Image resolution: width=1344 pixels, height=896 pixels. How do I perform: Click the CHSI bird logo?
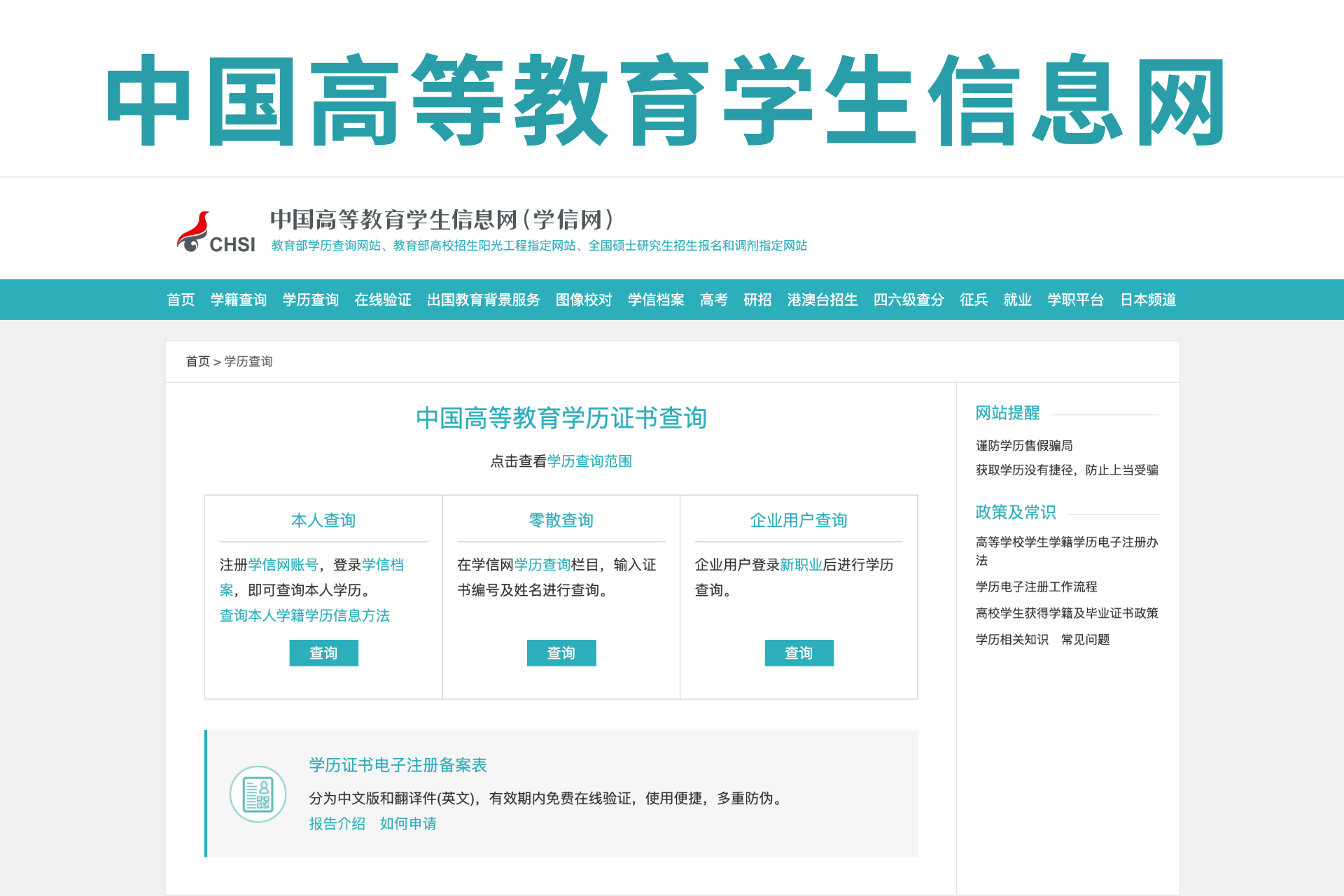pos(216,232)
